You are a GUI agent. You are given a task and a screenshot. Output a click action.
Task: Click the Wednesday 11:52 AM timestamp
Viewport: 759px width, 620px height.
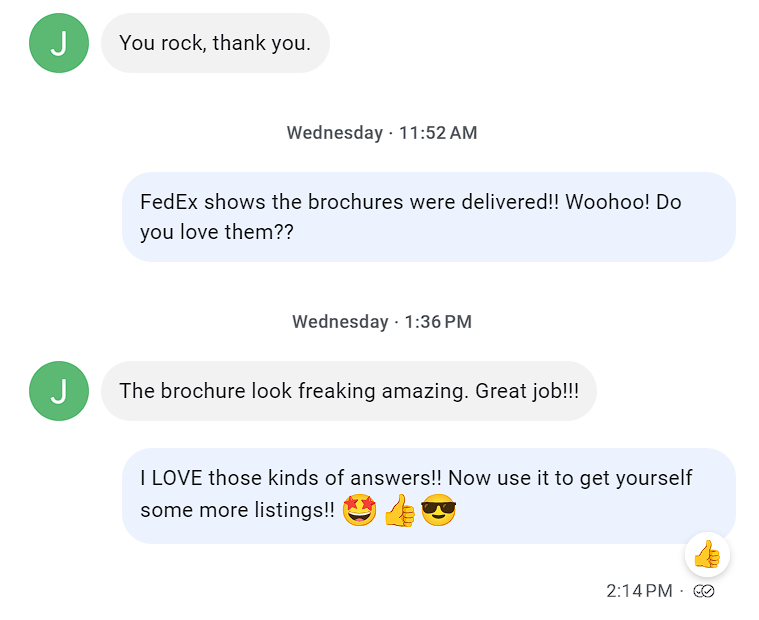[x=382, y=133]
